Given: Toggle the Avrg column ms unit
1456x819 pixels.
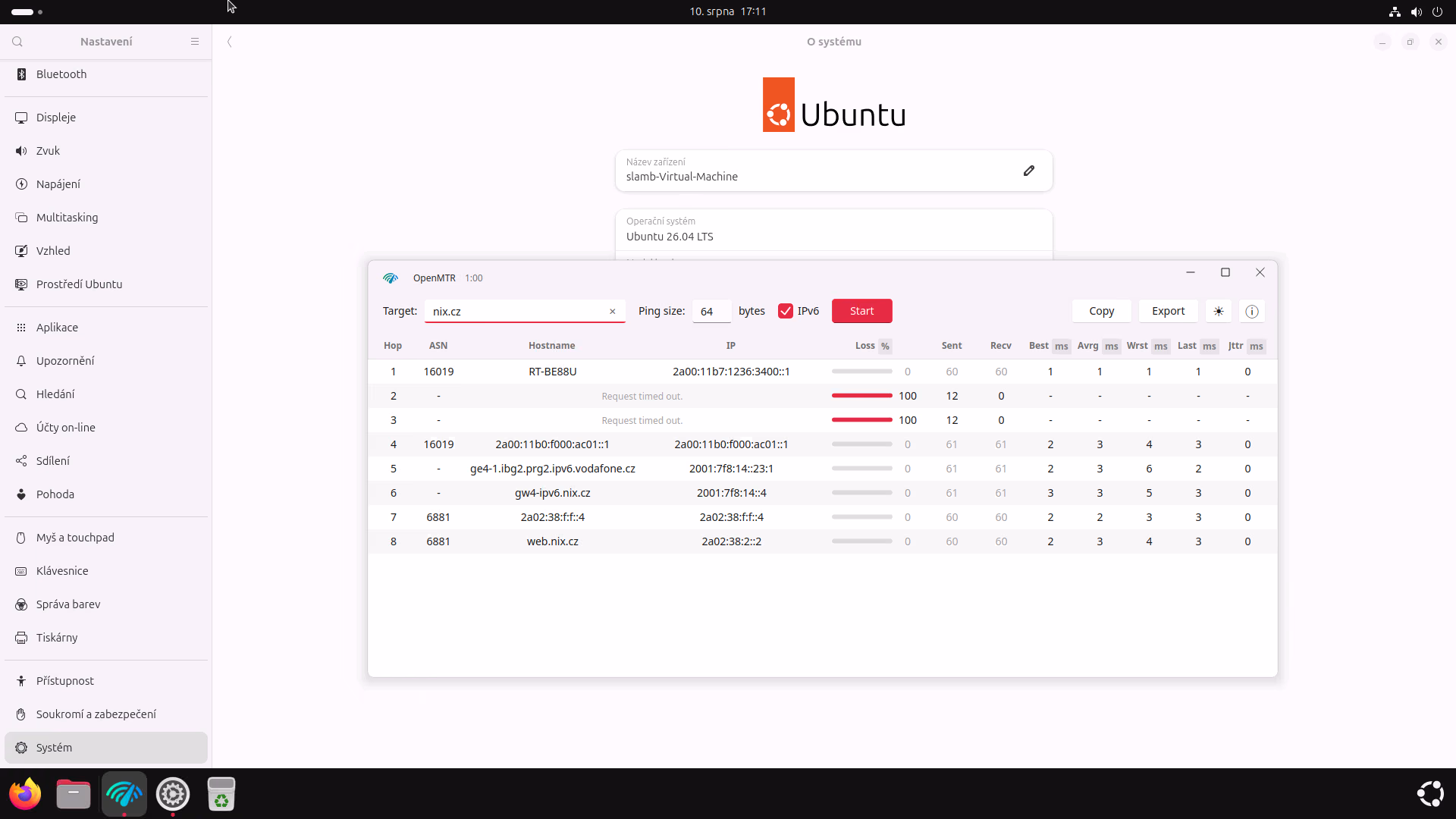Looking at the screenshot, I should [1112, 346].
